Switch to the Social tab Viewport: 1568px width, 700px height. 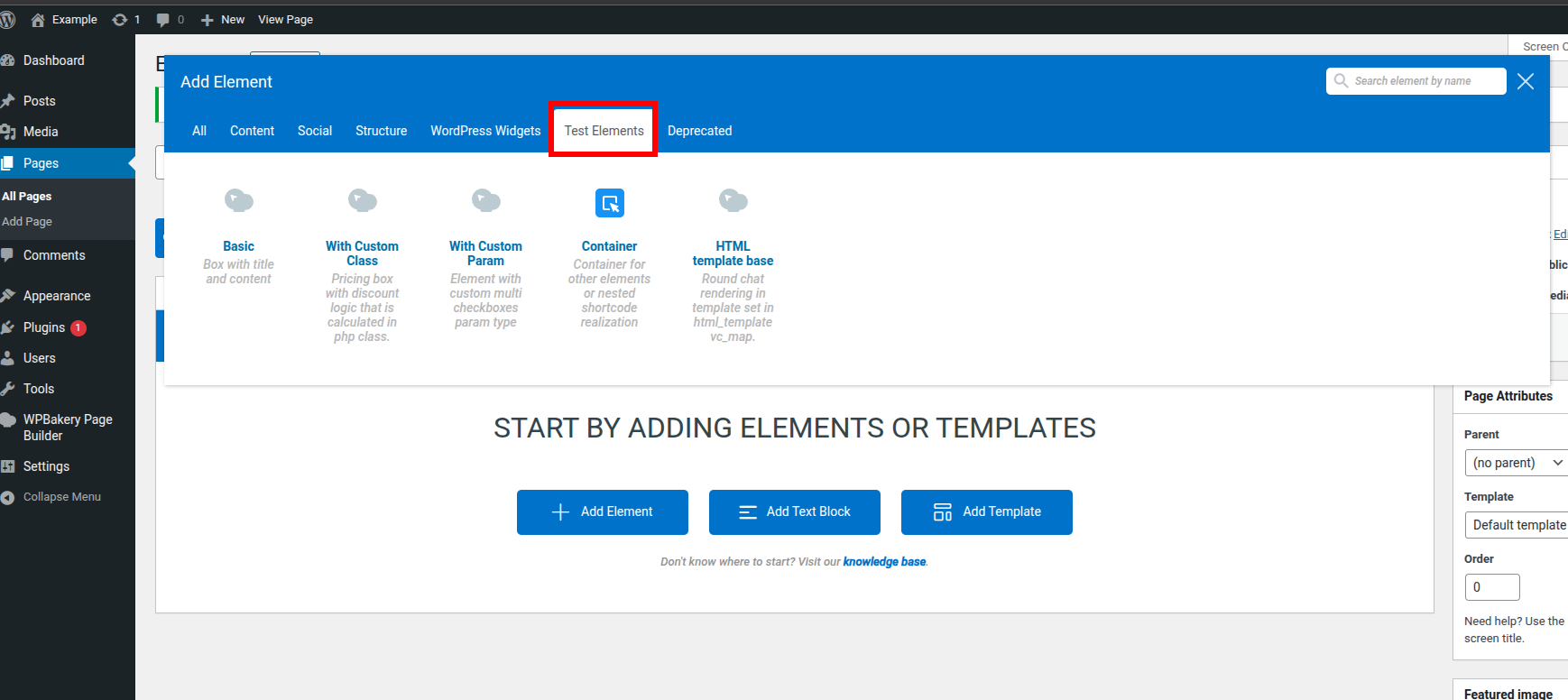[x=315, y=131]
